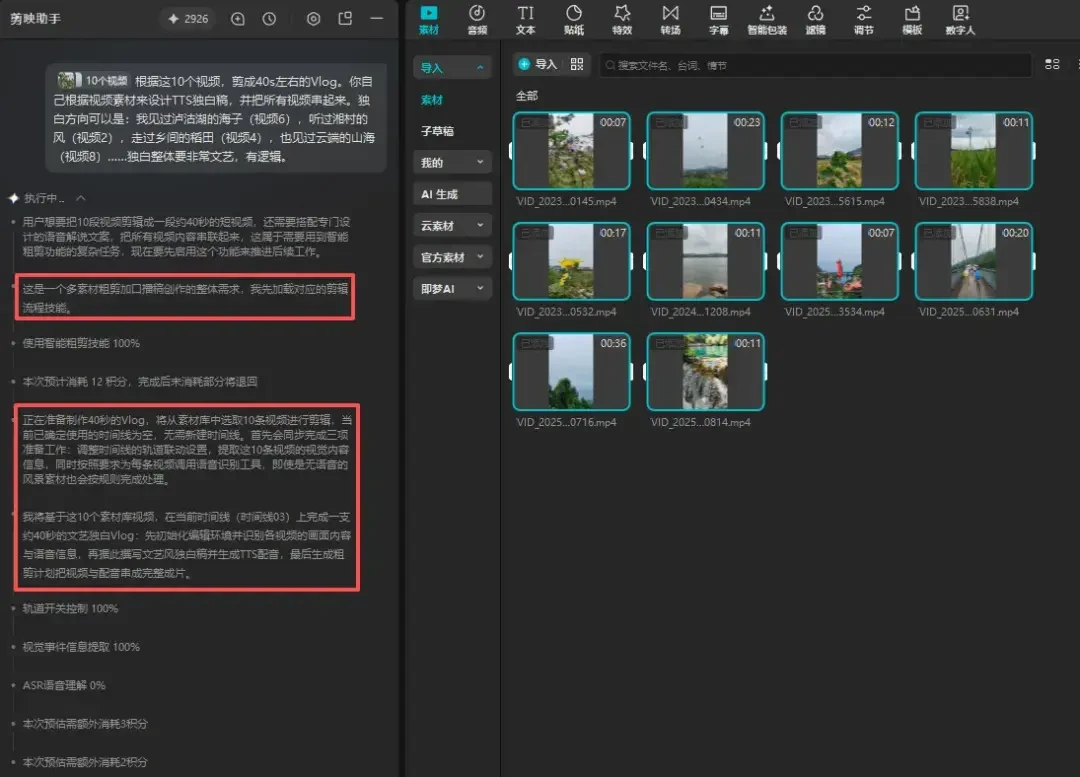Select clip VID_2023...0434.mp4

point(705,151)
